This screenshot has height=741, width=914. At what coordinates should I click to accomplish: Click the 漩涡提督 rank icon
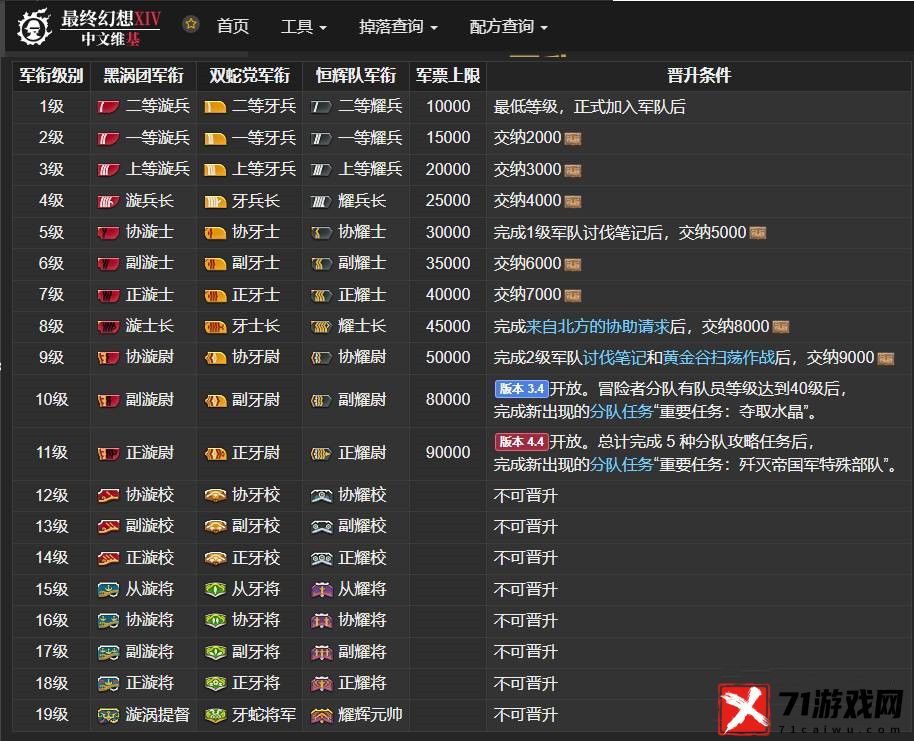108,715
